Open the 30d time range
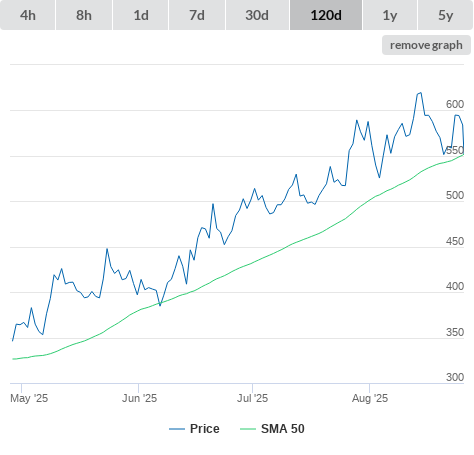 257,15
